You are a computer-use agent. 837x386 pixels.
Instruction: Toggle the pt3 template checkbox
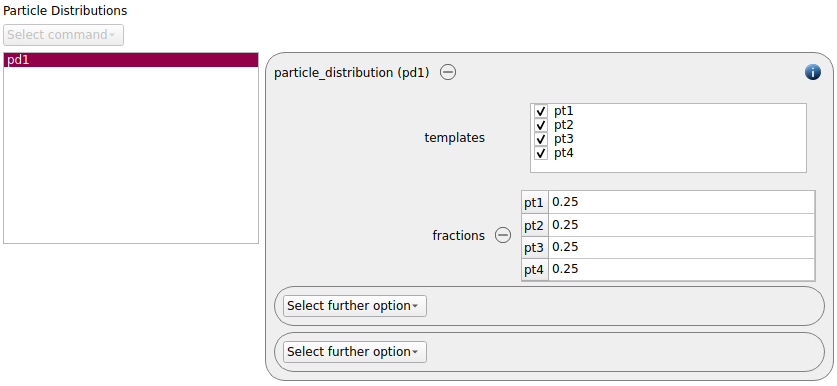(541, 139)
